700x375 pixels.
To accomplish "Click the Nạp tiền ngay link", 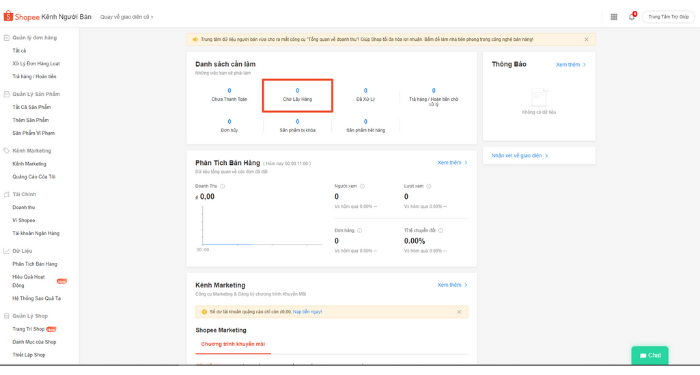I will tap(307, 312).
